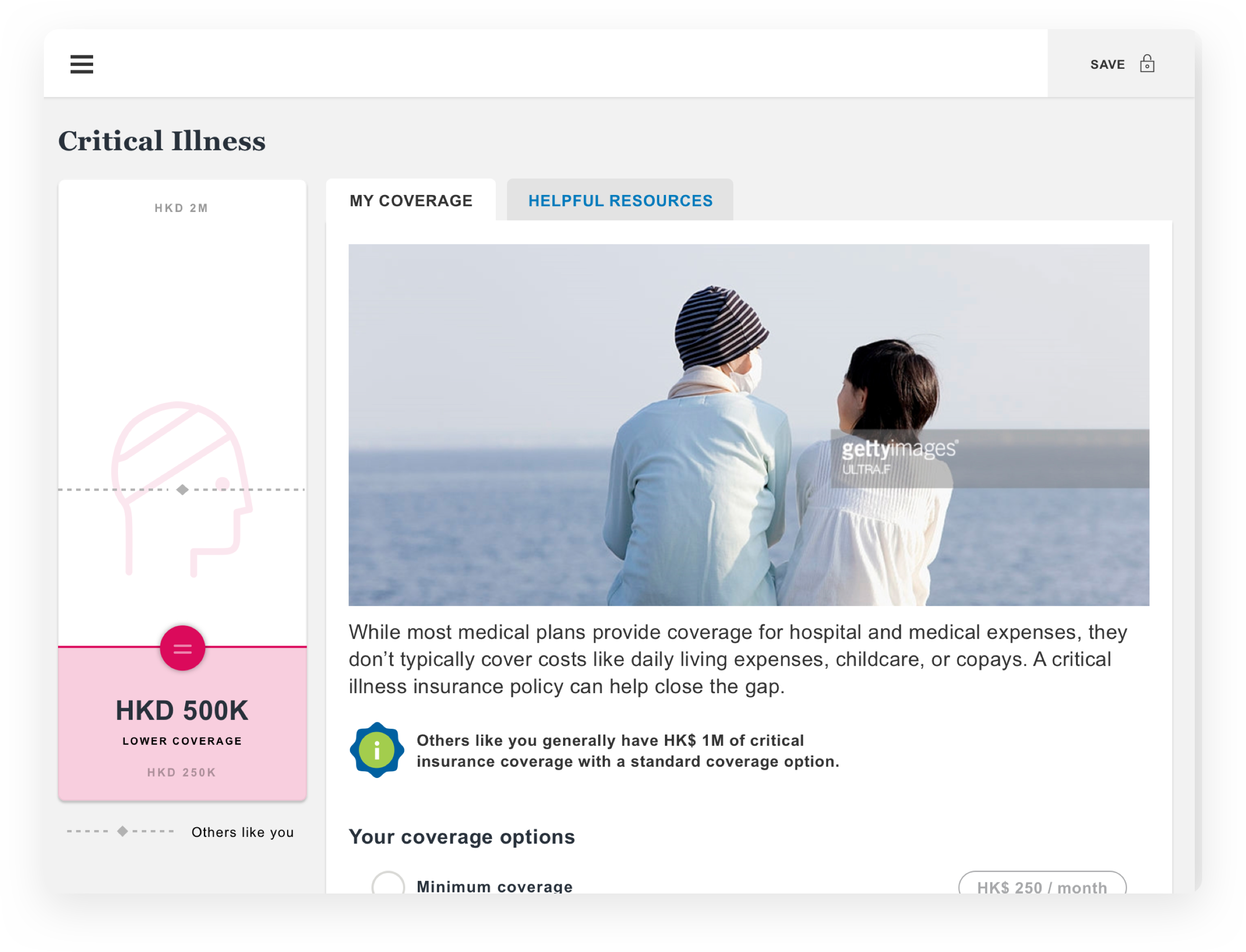Click the Your coverage options heading
Viewport: 1246px width, 952px height.
(x=462, y=837)
